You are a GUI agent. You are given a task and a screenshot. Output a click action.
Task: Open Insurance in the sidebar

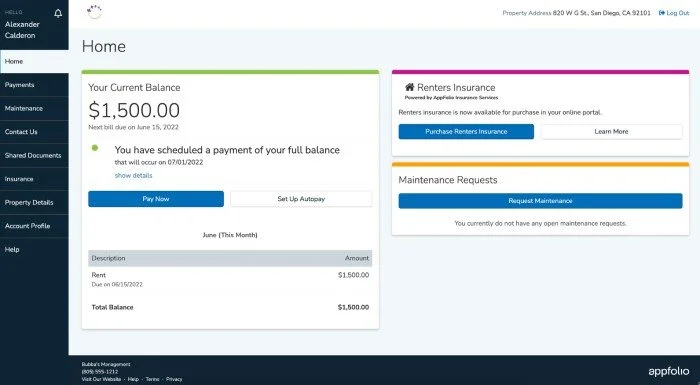[34, 179]
